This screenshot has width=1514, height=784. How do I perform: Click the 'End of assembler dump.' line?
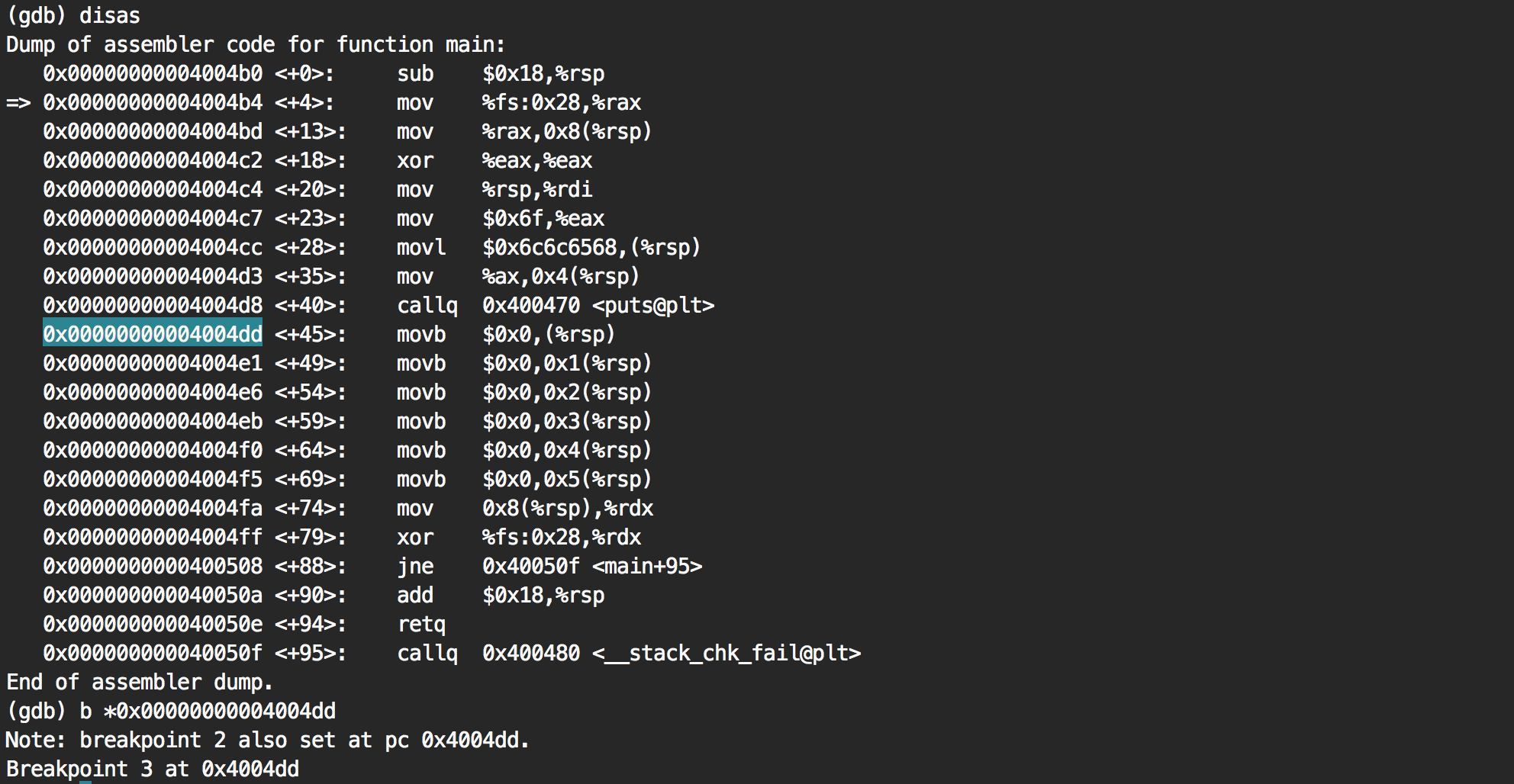(x=140, y=682)
